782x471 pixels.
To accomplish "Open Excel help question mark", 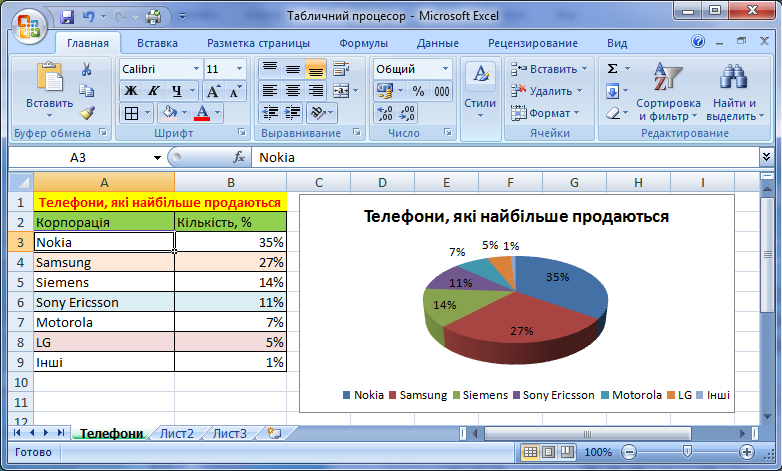I will pos(698,41).
